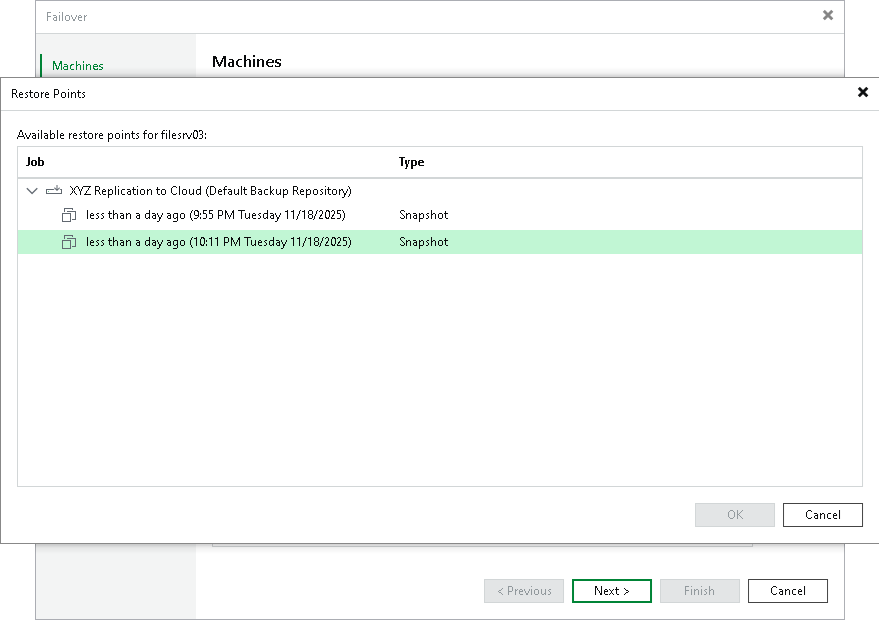Click the replication arrow icon in the job row

point(55,190)
